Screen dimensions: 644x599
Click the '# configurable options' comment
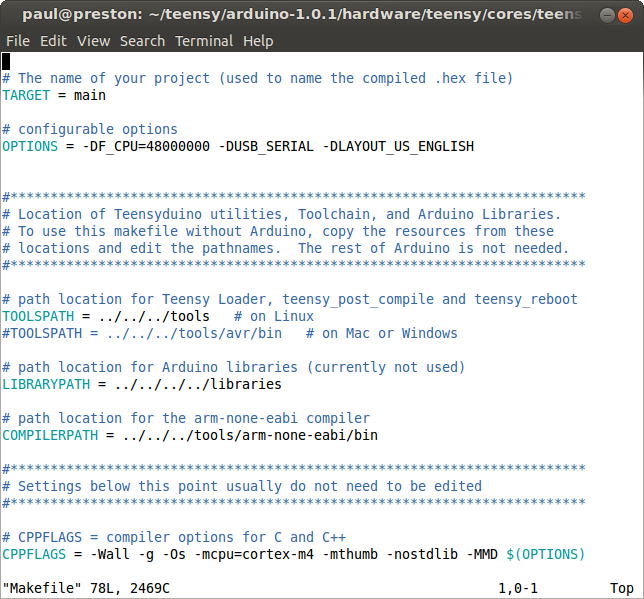point(90,129)
